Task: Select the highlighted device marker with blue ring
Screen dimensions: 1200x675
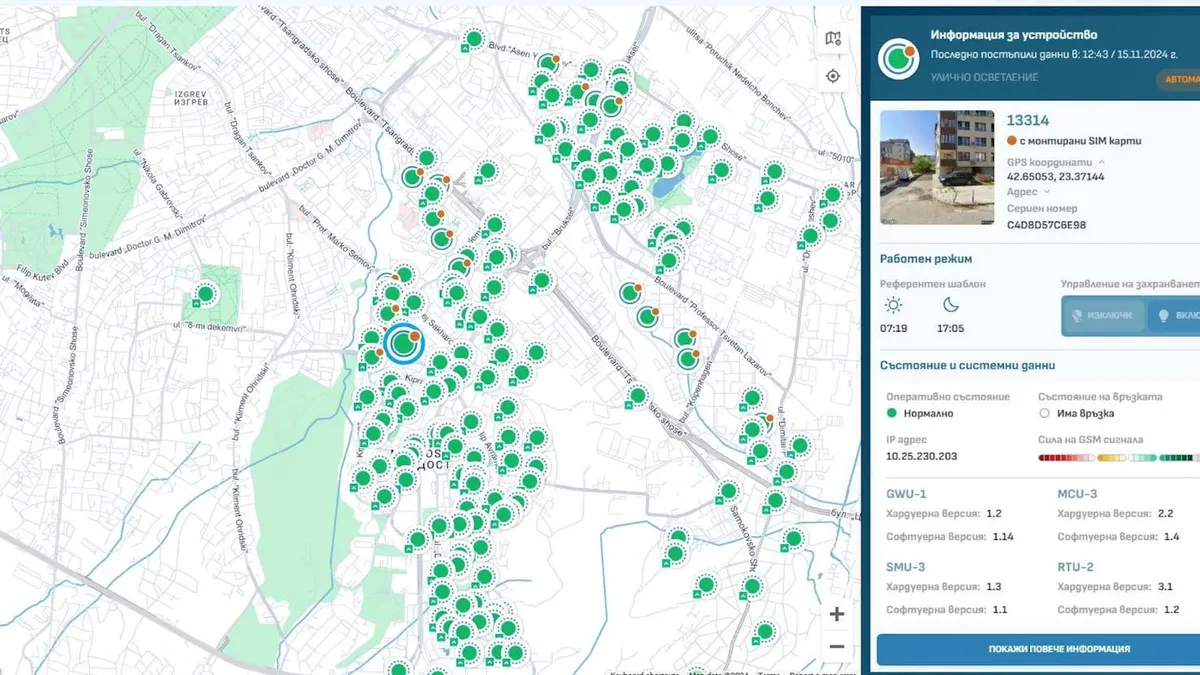Action: point(404,343)
